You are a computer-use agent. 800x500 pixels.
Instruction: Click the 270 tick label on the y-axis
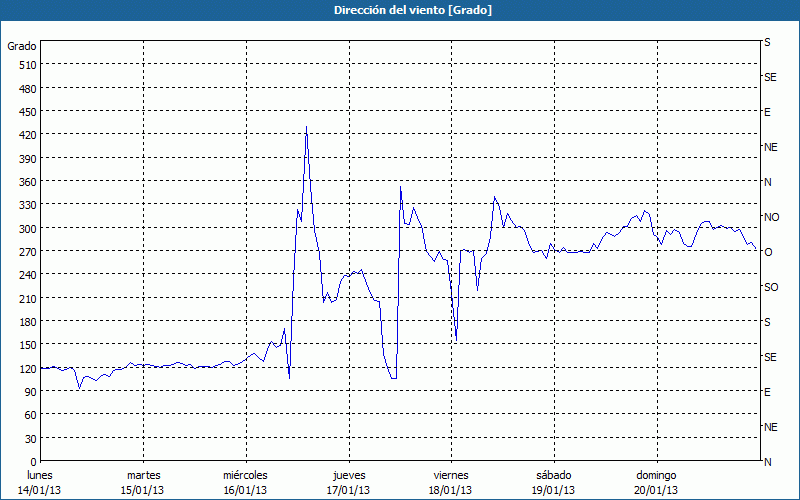click(x=26, y=252)
